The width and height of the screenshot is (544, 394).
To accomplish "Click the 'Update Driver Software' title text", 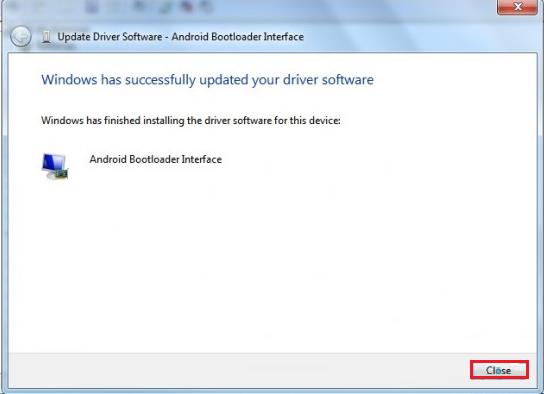I will (x=110, y=37).
